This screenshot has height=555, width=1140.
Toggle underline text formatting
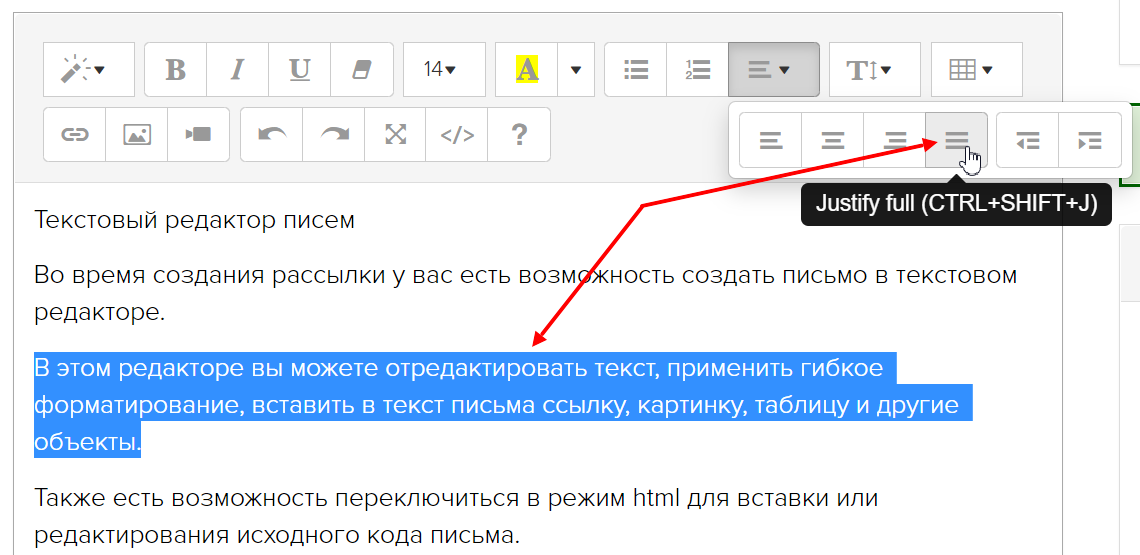pos(299,69)
